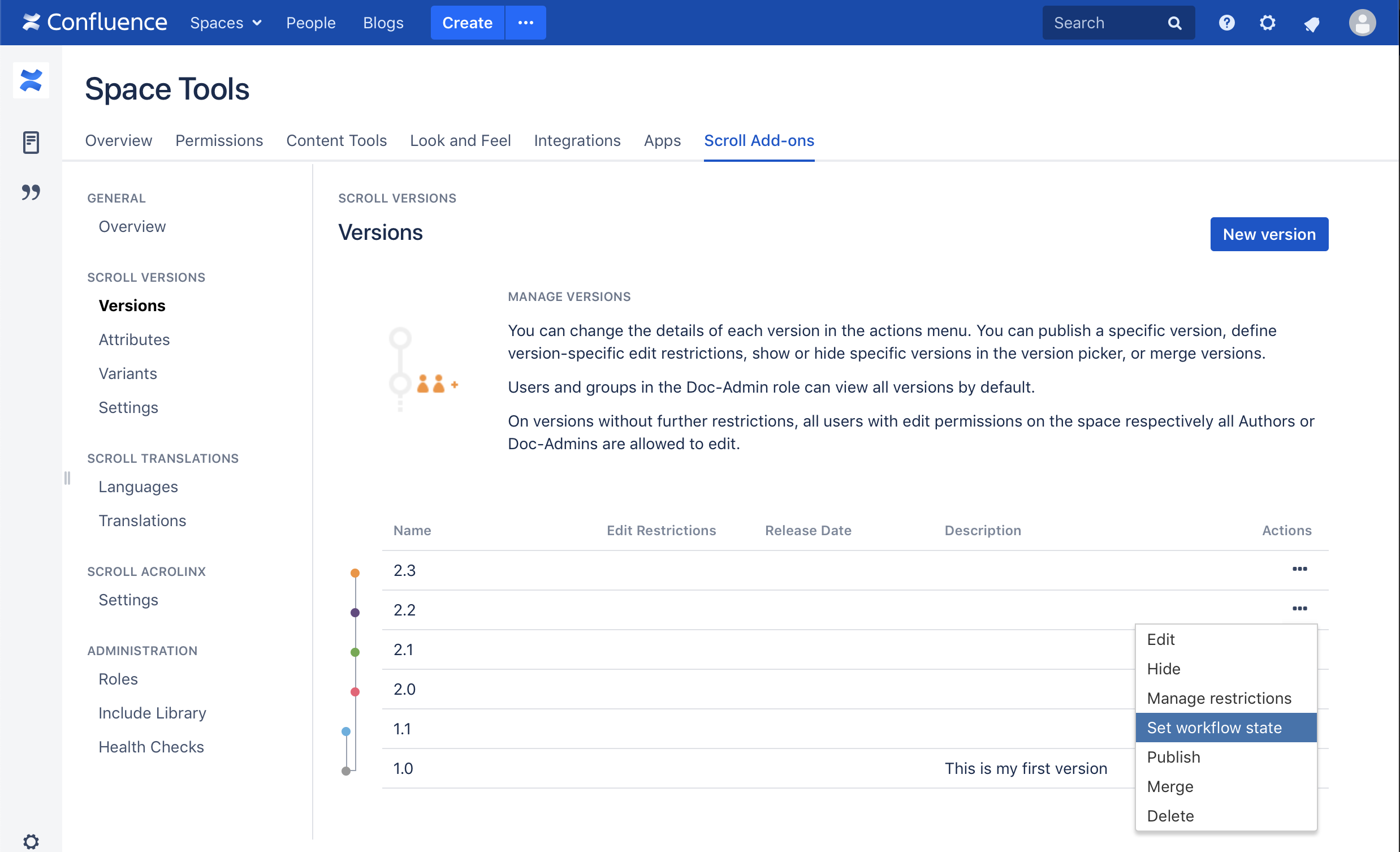Screen dimensions: 1400x852
Task: Open the help question mark icon
Action: tap(1226, 23)
